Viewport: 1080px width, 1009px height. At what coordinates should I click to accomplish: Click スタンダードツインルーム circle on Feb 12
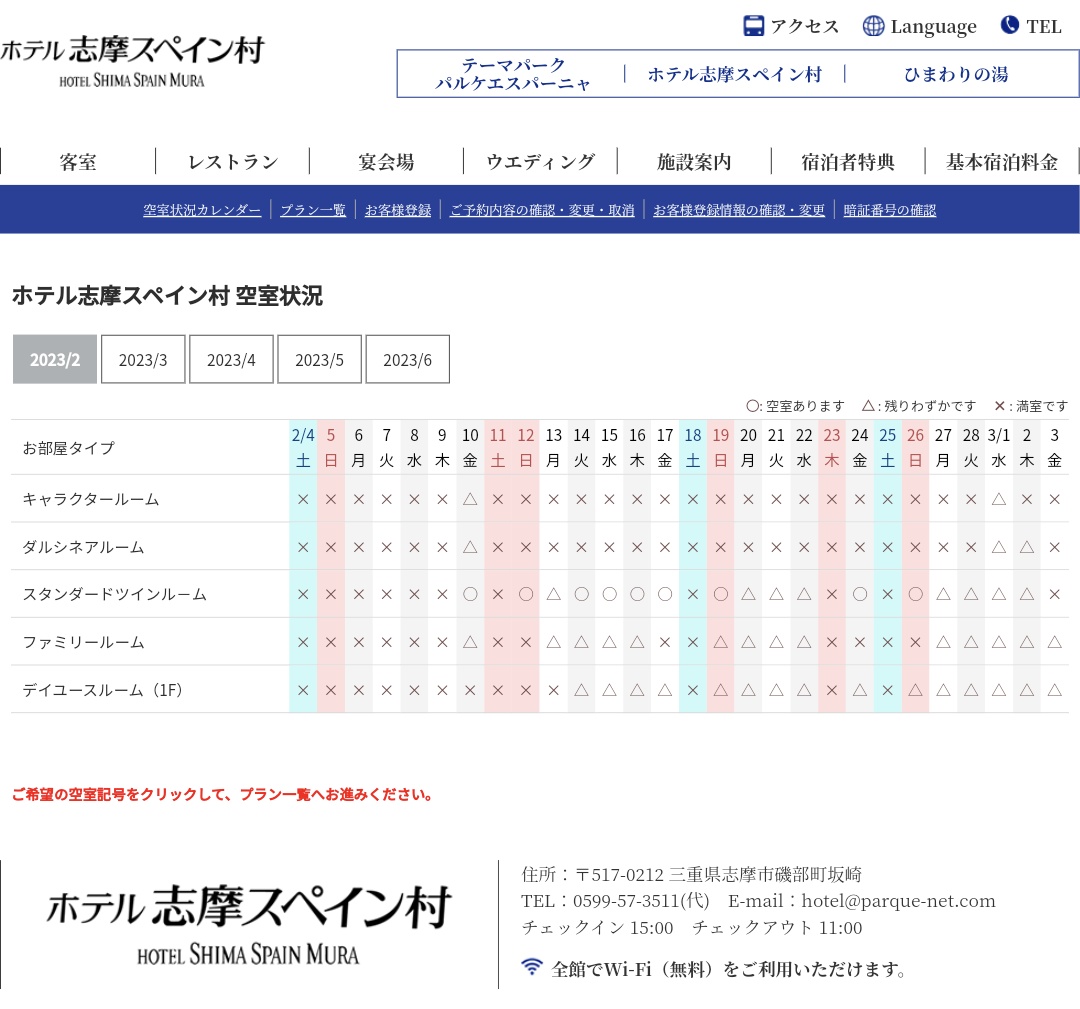pos(526,594)
